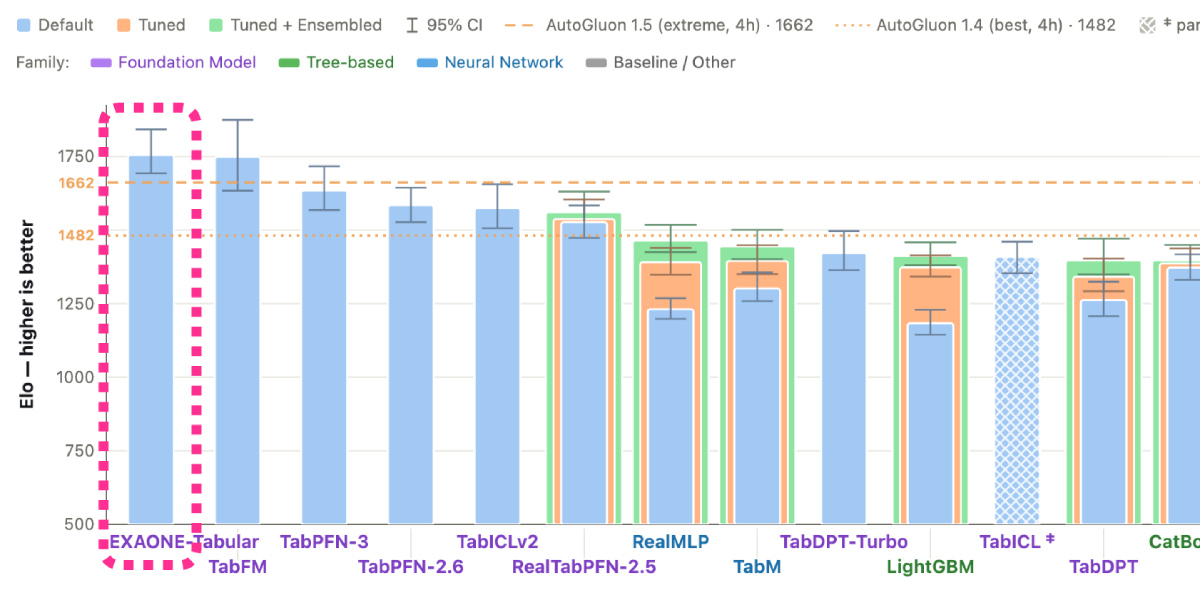Viewport: 1200px width, 600px height.
Task: Click the 'Elo — higher is better' axis title
Action: click(27, 314)
